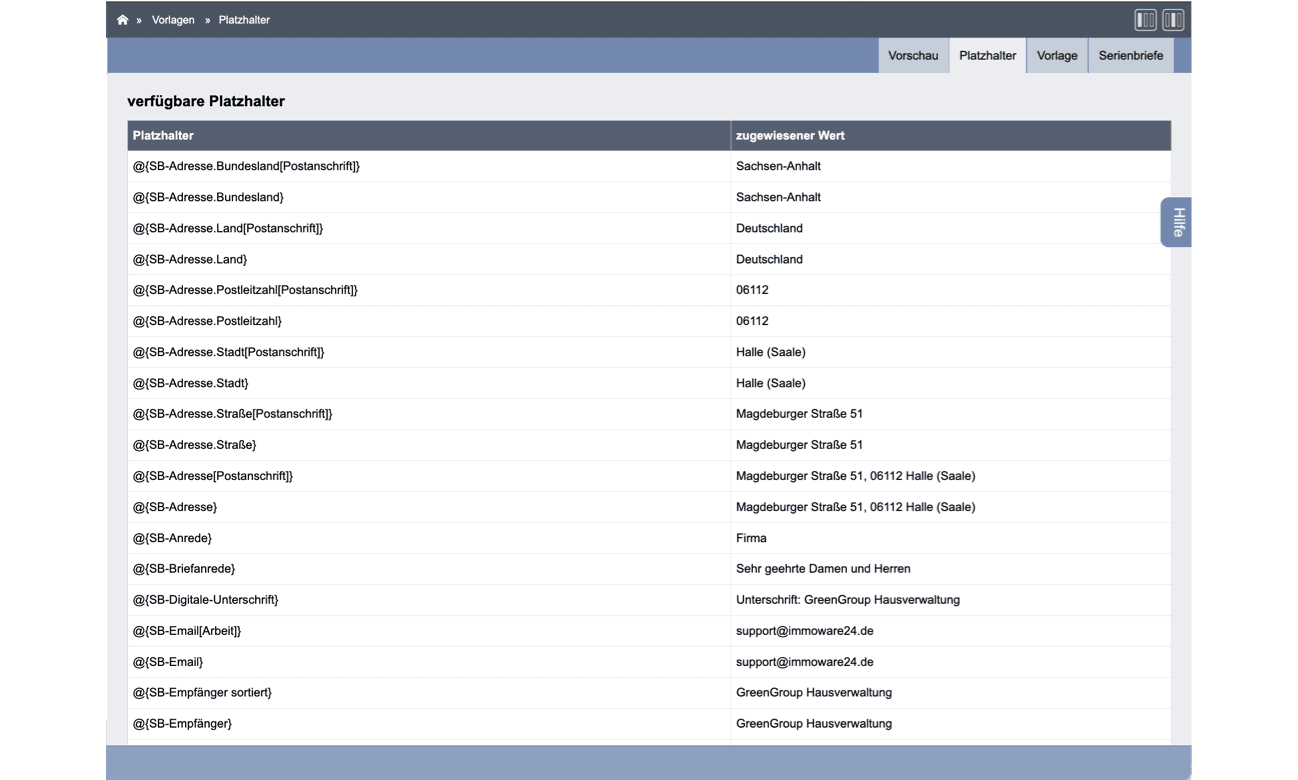Select @{SB-Adresse.Postleitzahl} placeholder

pyautogui.click(x=207, y=321)
